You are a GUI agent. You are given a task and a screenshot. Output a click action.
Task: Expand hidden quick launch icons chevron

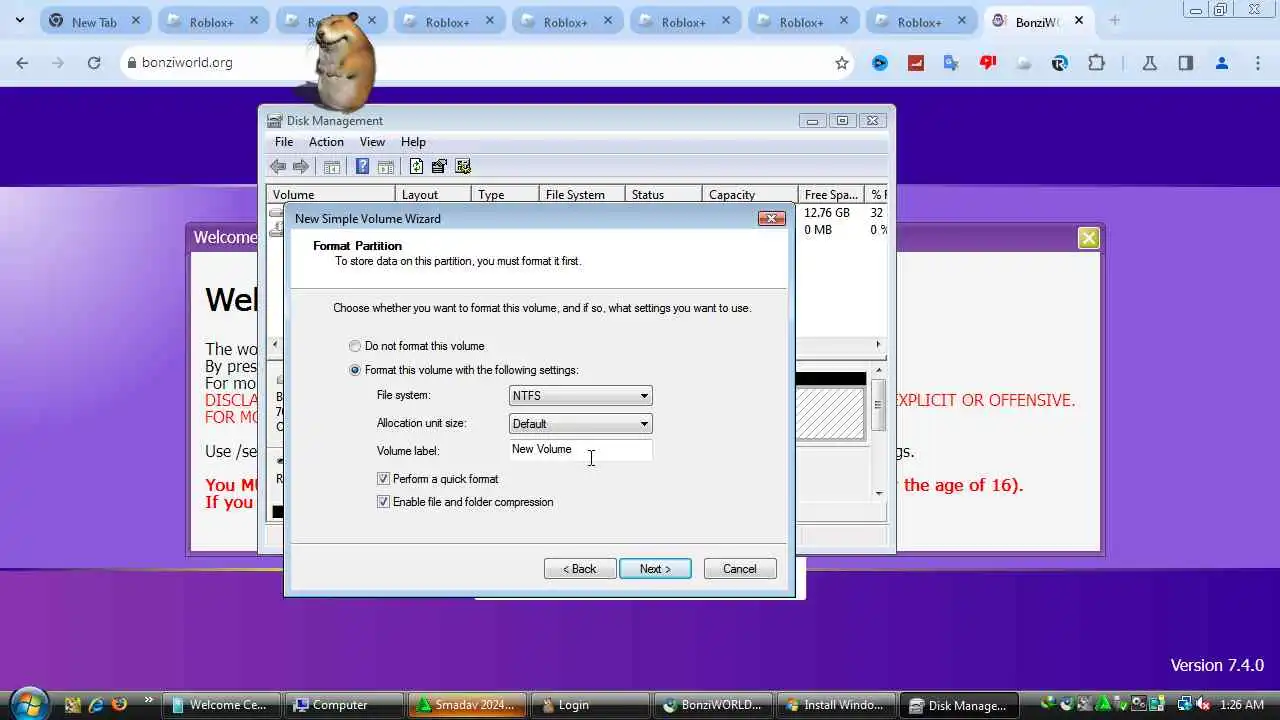[149, 700]
